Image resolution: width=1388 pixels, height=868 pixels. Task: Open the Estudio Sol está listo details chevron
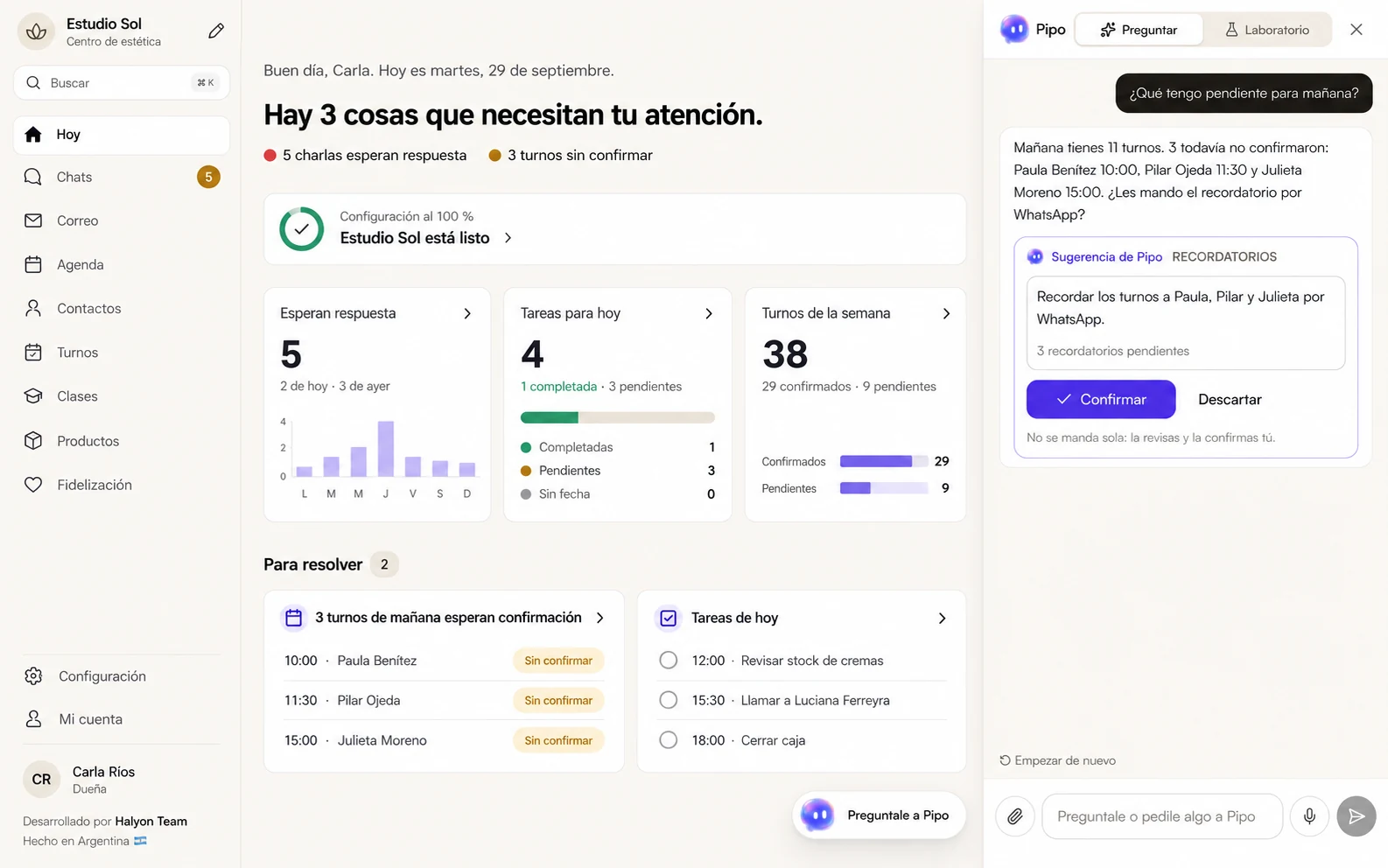tap(508, 238)
